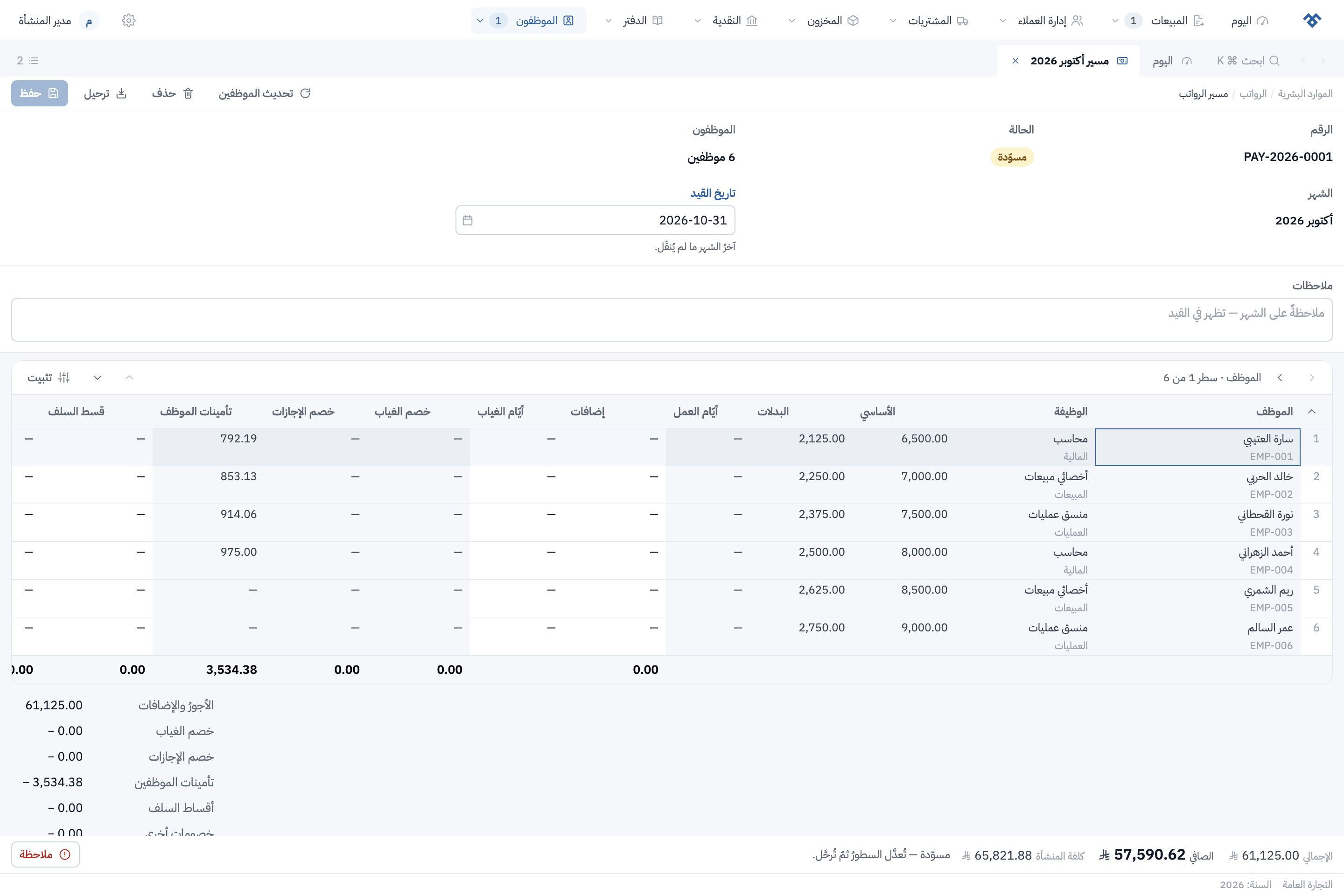Open the الموظفون menu

[529, 21]
